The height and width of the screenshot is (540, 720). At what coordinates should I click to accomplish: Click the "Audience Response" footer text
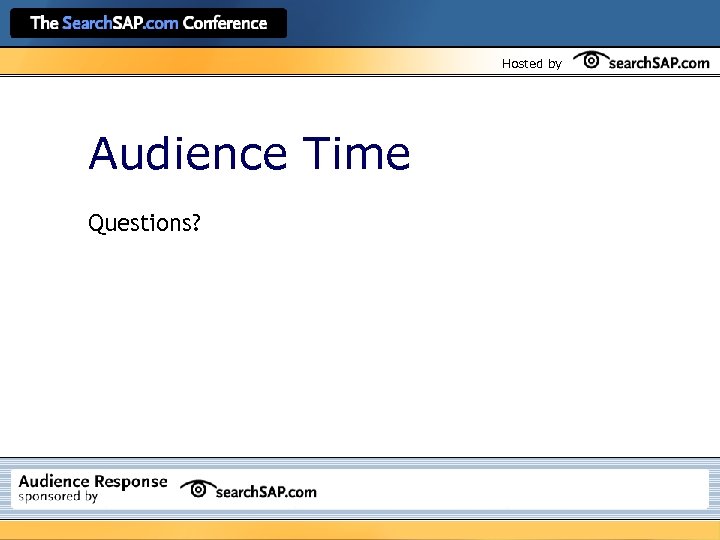pyautogui.click(x=93, y=481)
